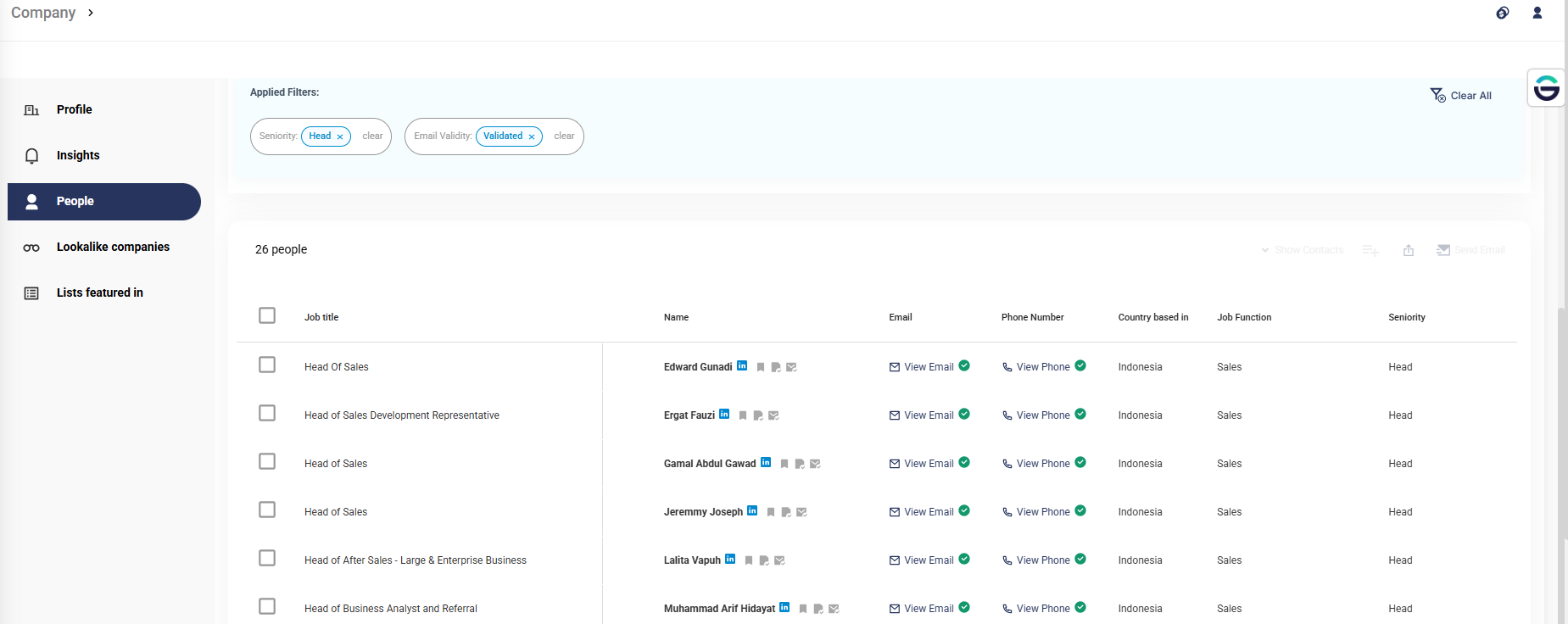Click bookmark icon next to Jeremmy Joseph
Image resolution: width=1568 pixels, height=624 pixels.
click(x=771, y=512)
